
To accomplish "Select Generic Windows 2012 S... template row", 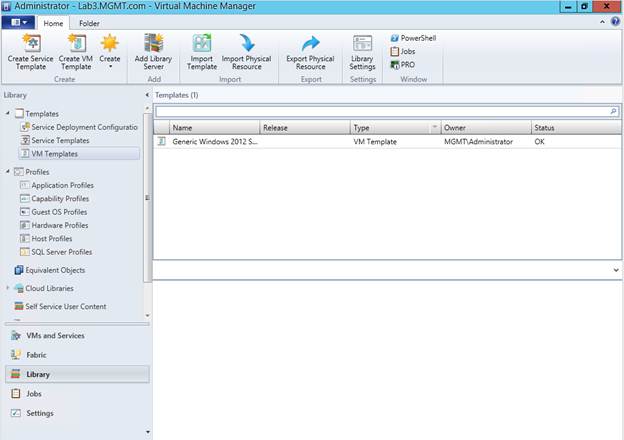I will [x=387, y=142].
